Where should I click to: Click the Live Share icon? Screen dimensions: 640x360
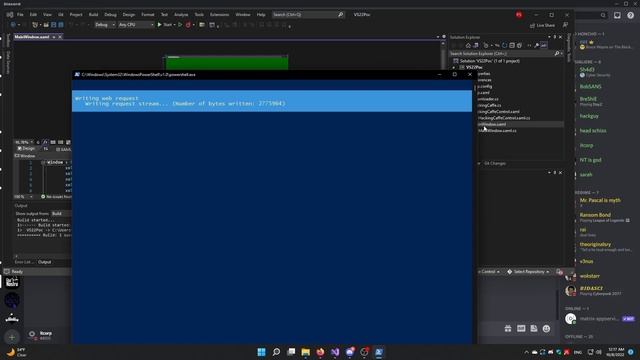click(532, 25)
